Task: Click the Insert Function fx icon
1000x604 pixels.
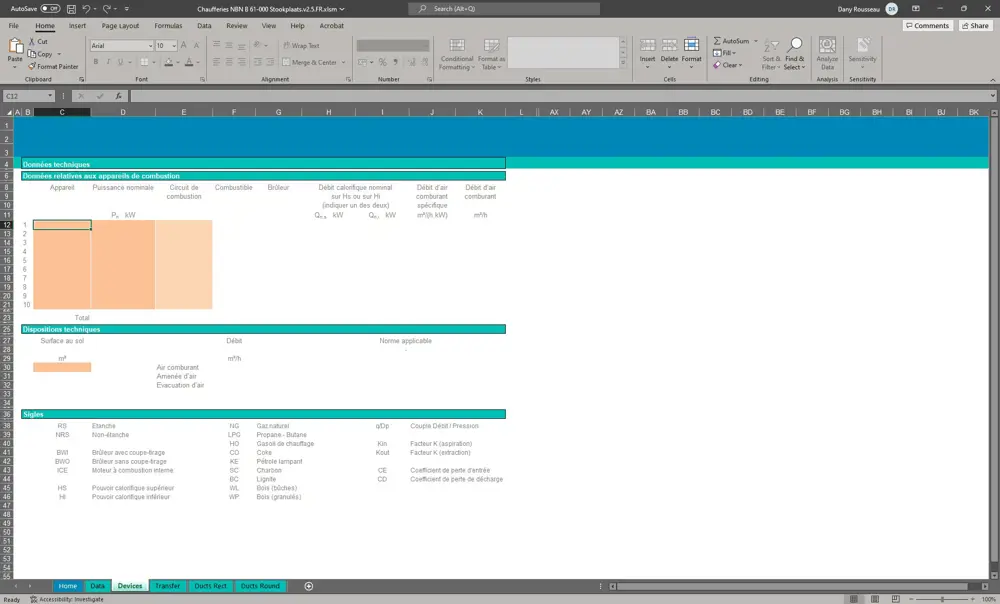Action: coord(118,96)
